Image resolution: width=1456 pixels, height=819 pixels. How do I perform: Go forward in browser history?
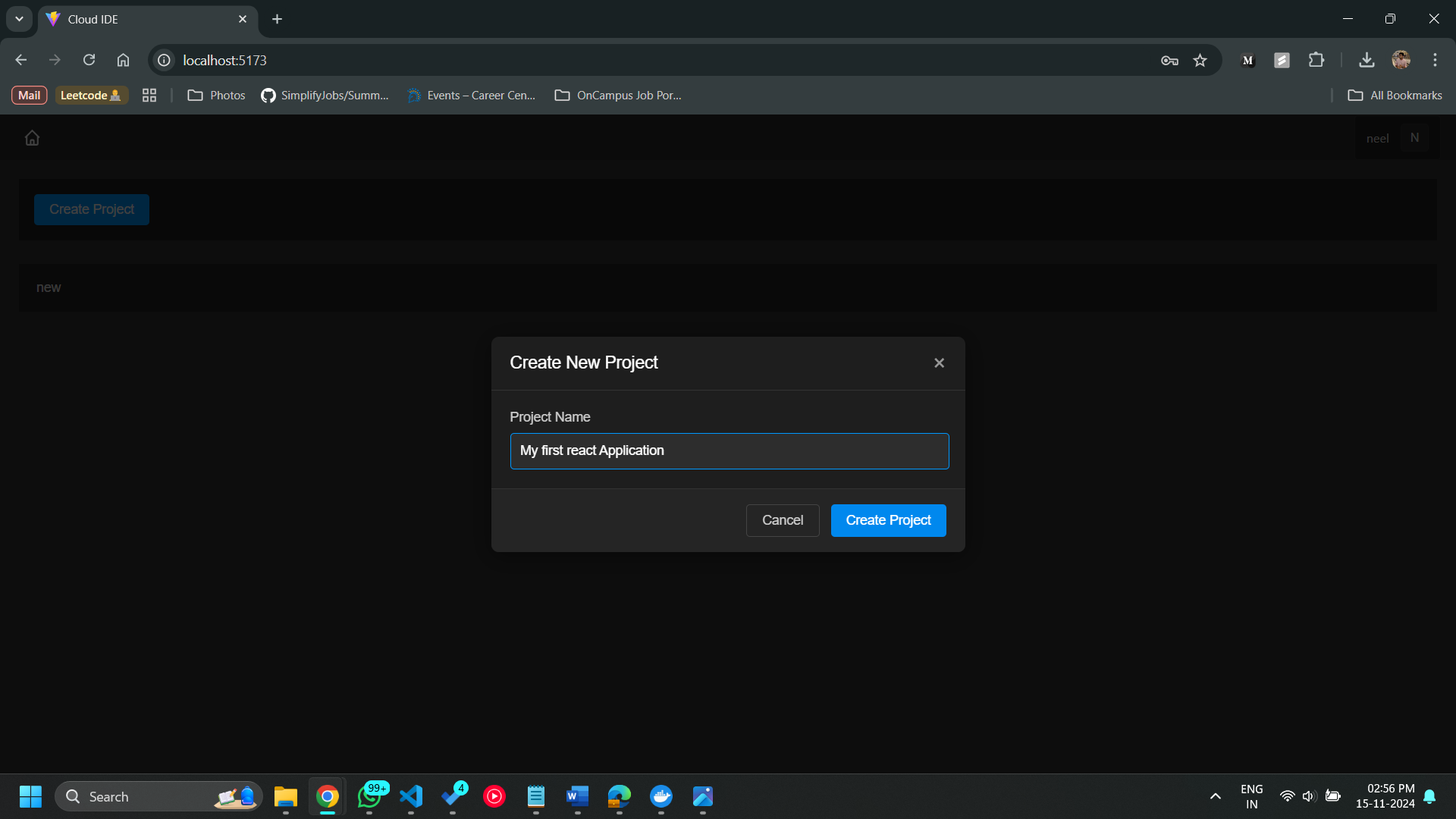tap(55, 60)
